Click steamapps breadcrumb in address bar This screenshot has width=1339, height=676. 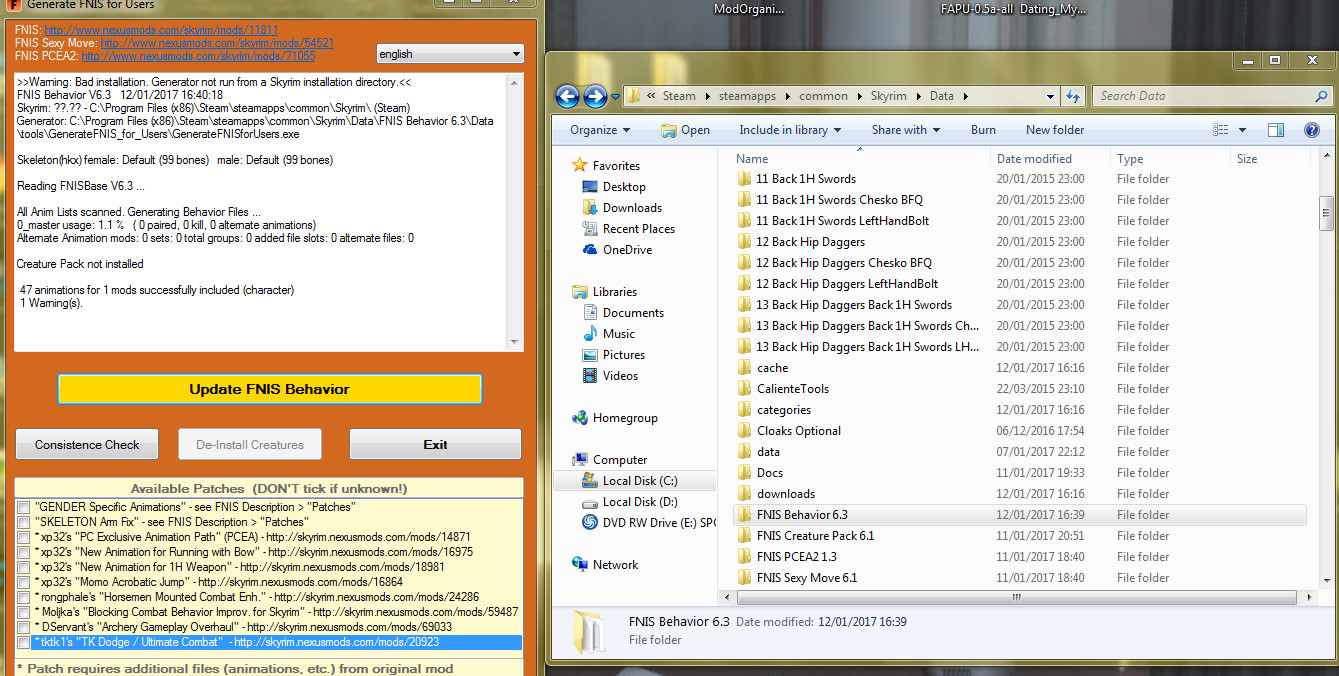(748, 97)
